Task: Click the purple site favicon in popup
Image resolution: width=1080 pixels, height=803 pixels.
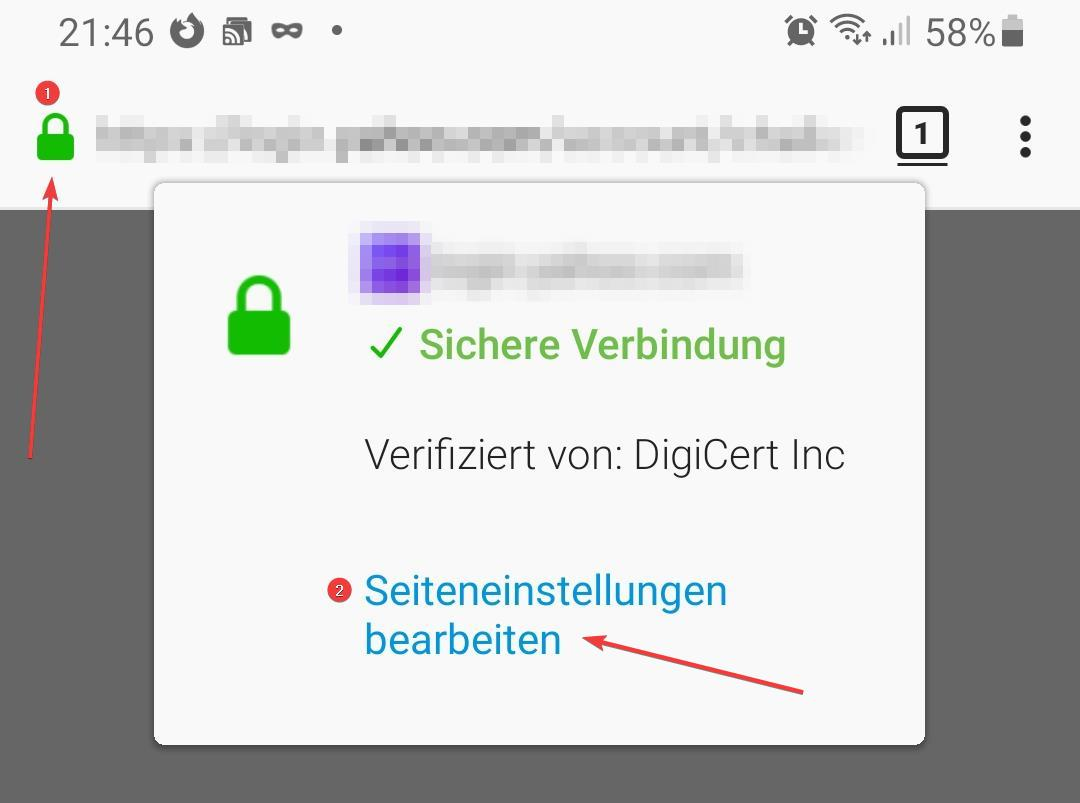Action: (x=390, y=263)
